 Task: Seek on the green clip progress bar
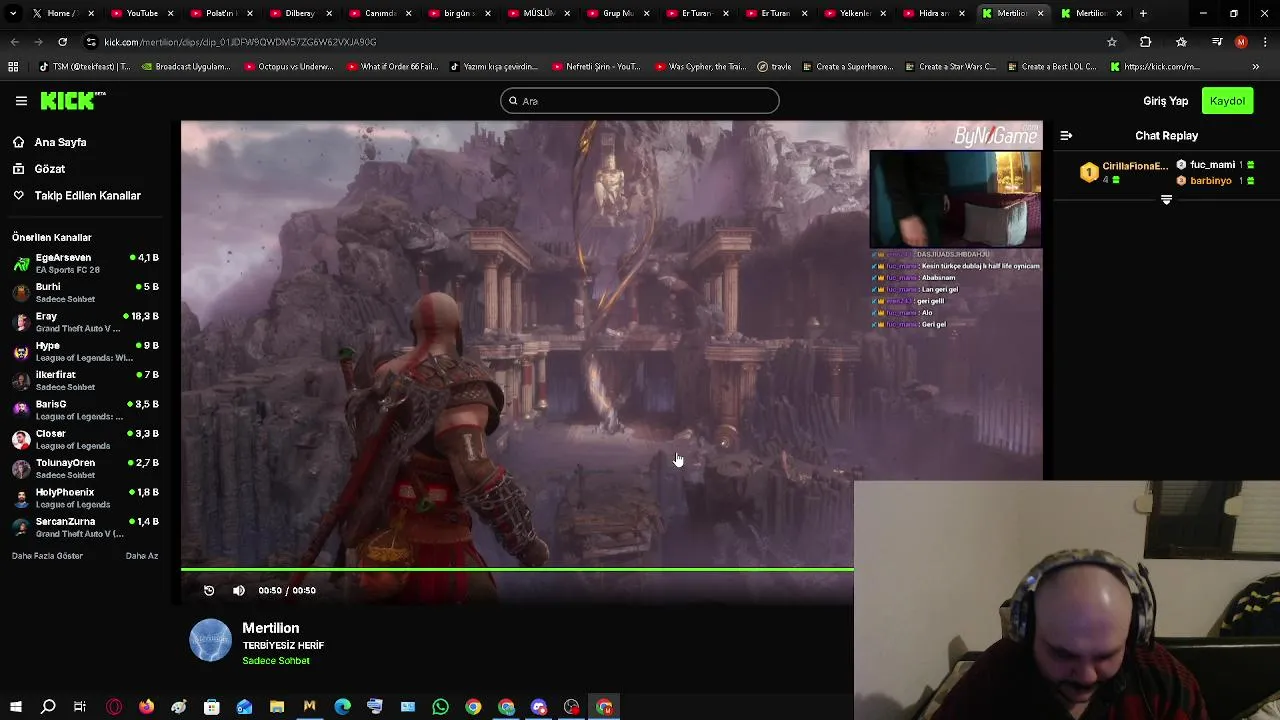(x=517, y=571)
